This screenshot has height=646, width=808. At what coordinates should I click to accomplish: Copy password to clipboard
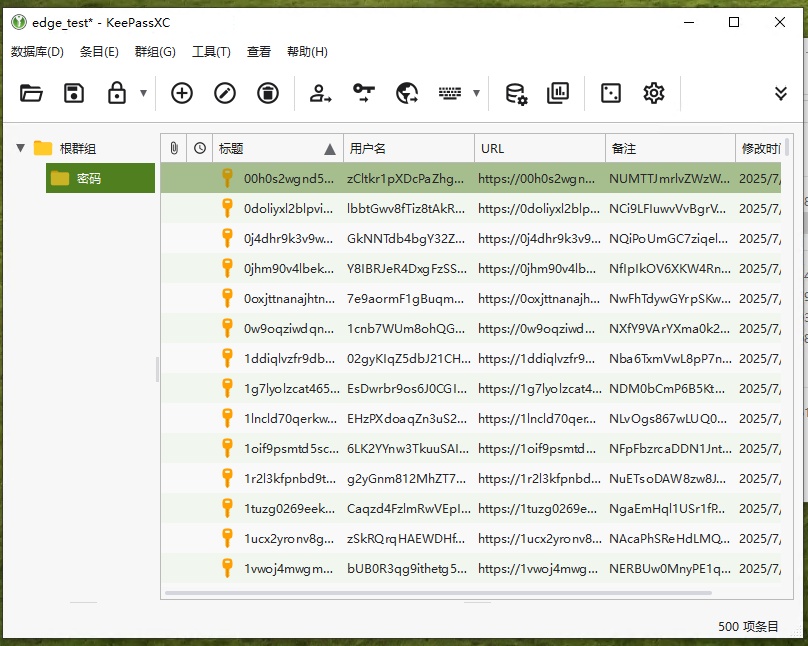[x=363, y=92]
